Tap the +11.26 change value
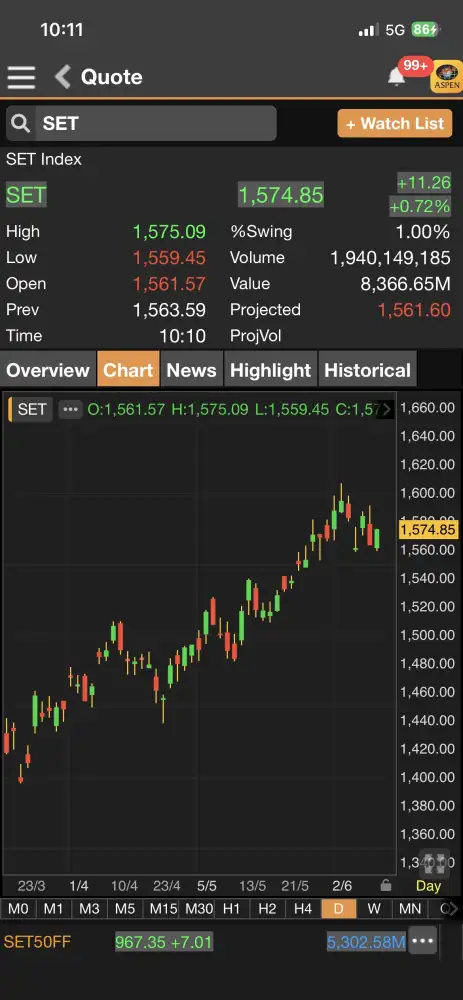The width and height of the screenshot is (463, 1000). (423, 182)
